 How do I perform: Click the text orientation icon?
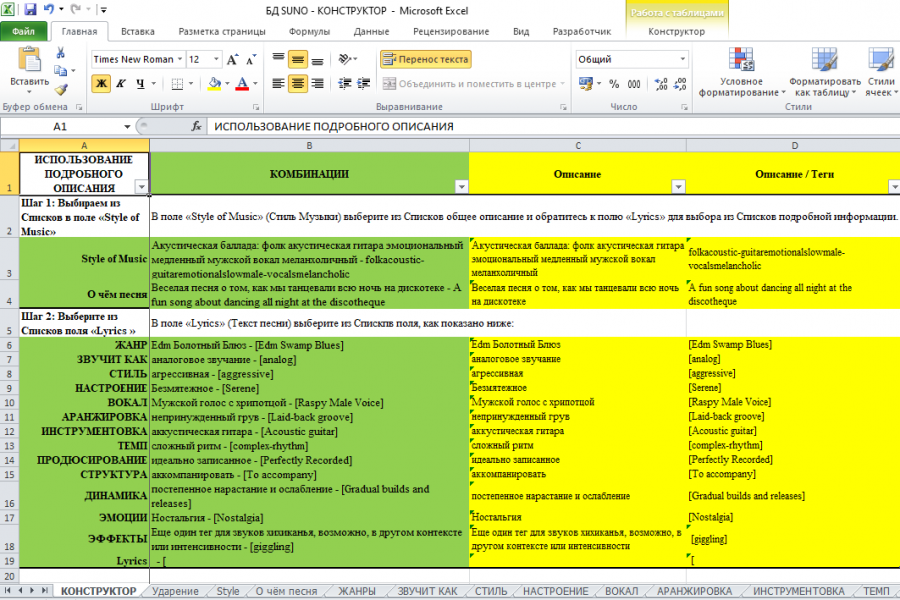[347, 60]
